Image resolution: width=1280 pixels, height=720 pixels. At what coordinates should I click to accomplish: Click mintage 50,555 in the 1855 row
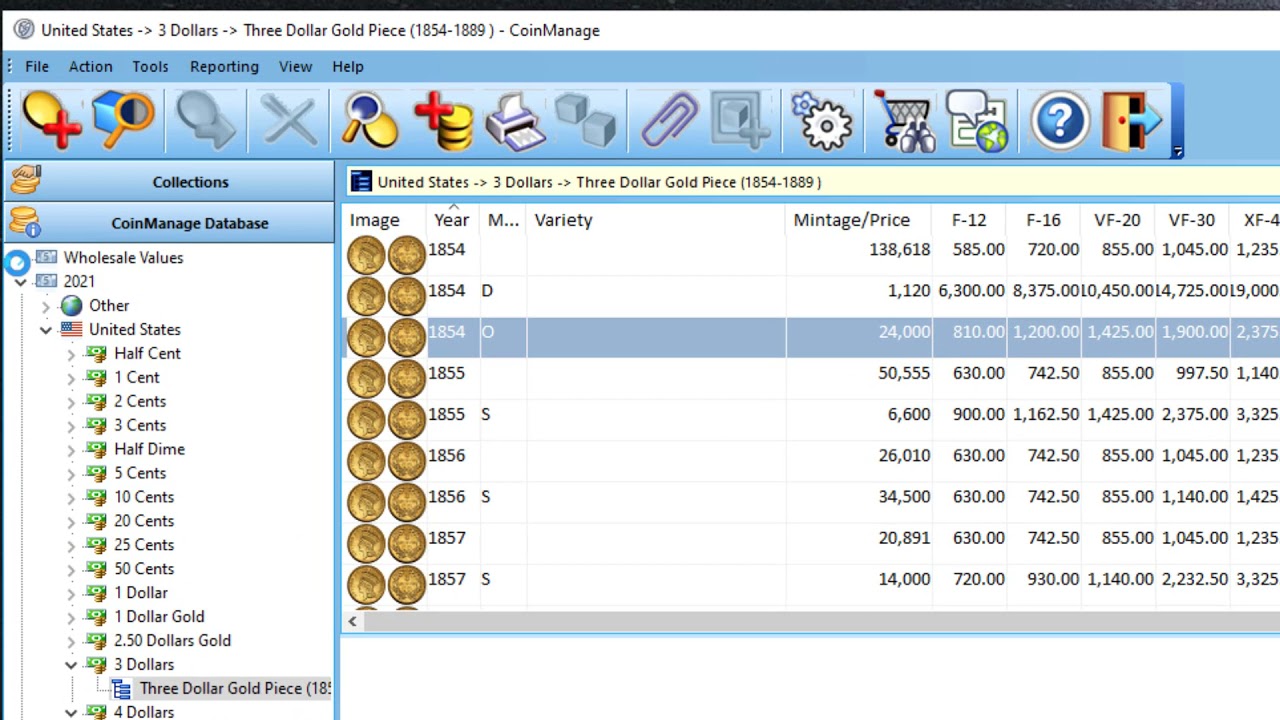coord(904,373)
